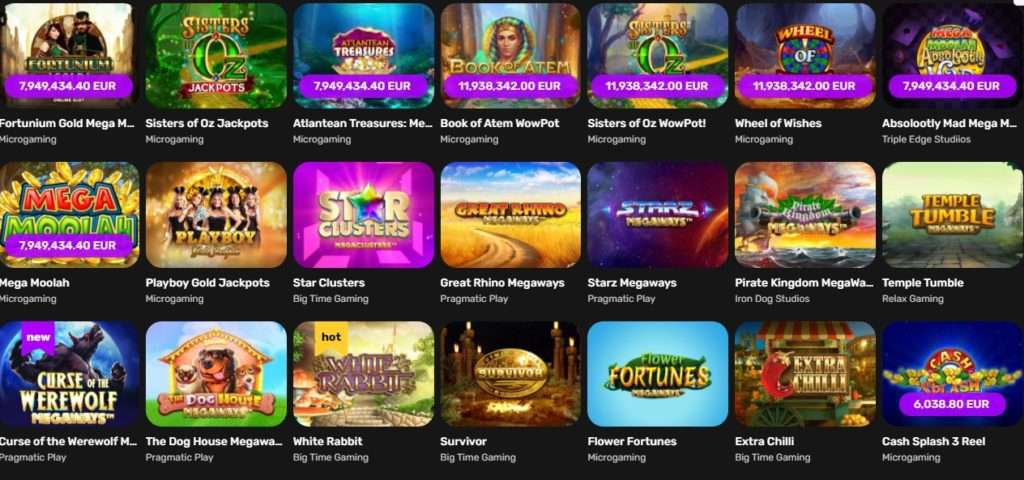
Task: Click the 6,038.80 EUR jackpot badge
Action: point(954,404)
